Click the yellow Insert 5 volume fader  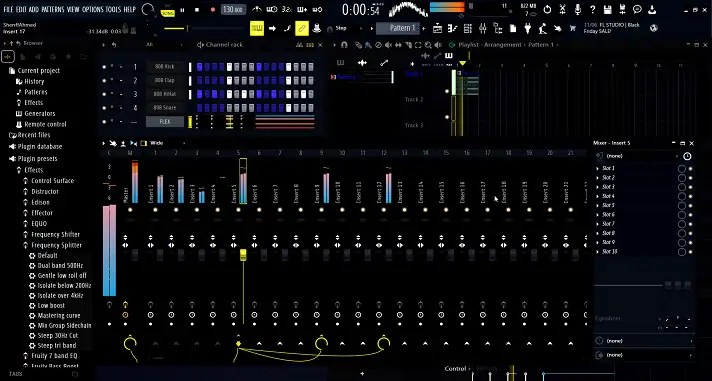[x=243, y=255]
